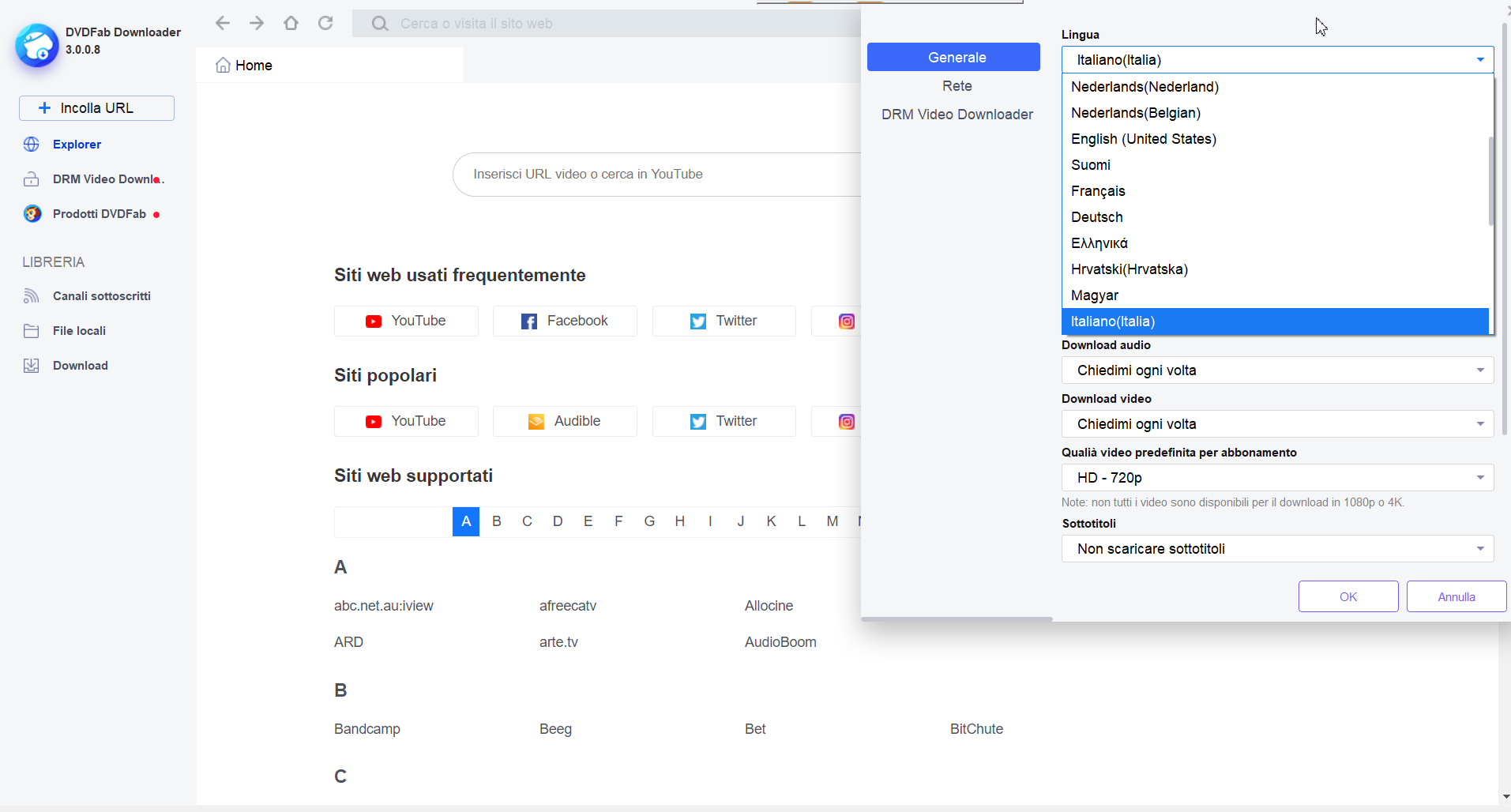
Task: Open Twitter button under Siti popolari
Action: click(x=724, y=422)
